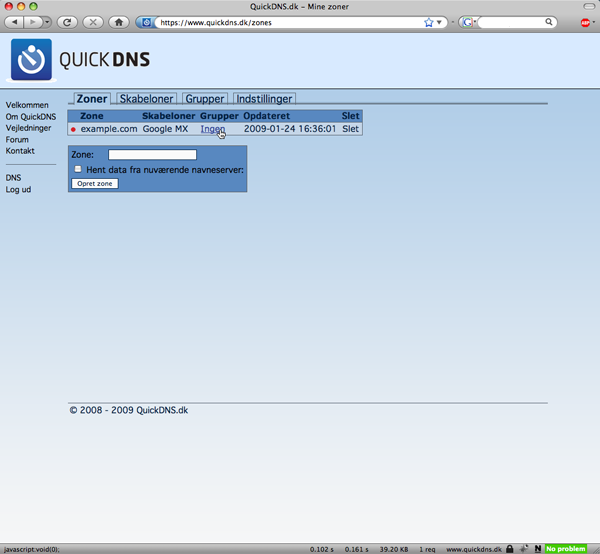Click Slet in the example.com row

[x=351, y=129]
